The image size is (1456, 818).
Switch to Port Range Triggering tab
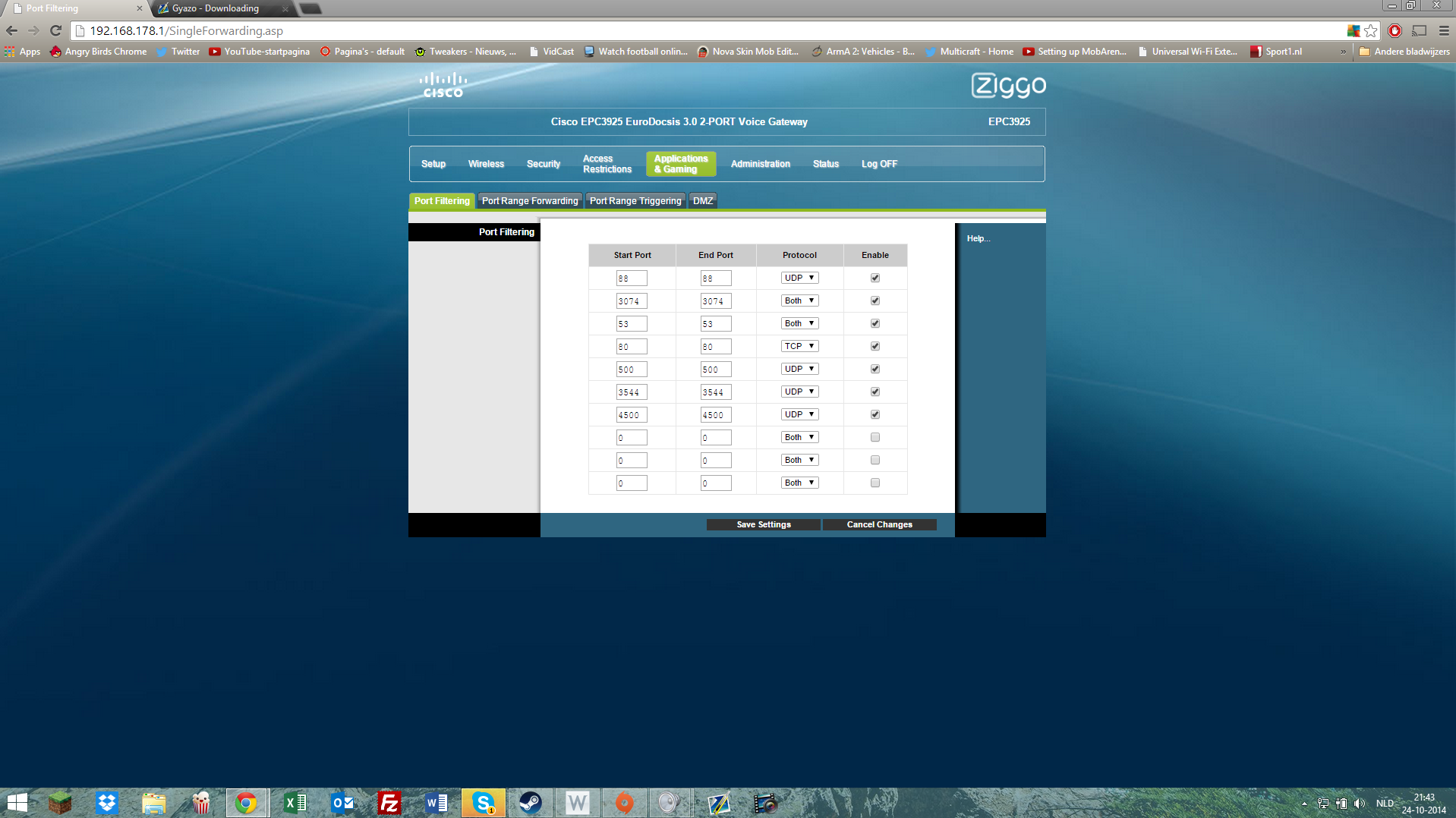tap(635, 201)
